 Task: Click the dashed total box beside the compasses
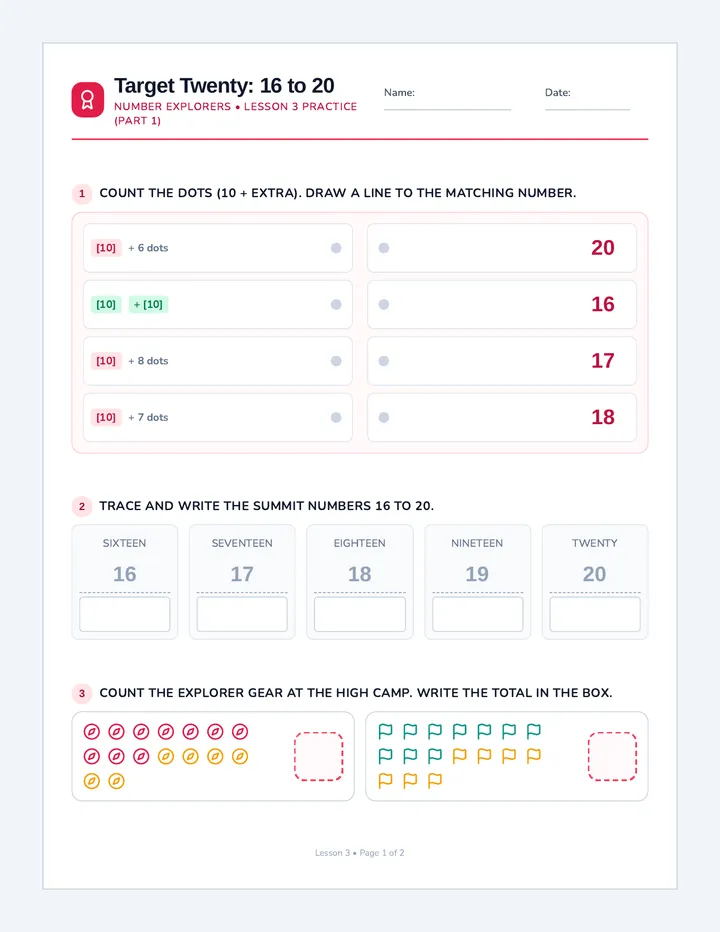click(319, 756)
